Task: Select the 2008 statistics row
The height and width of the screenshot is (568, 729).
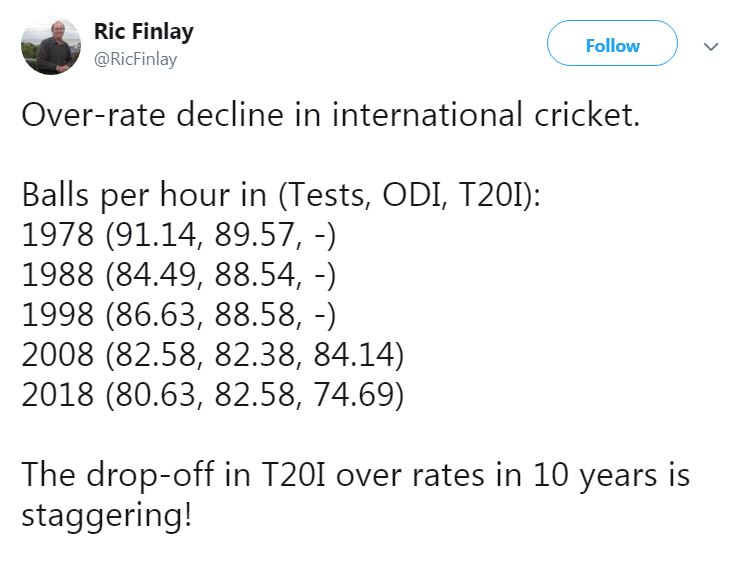Action: (212, 353)
